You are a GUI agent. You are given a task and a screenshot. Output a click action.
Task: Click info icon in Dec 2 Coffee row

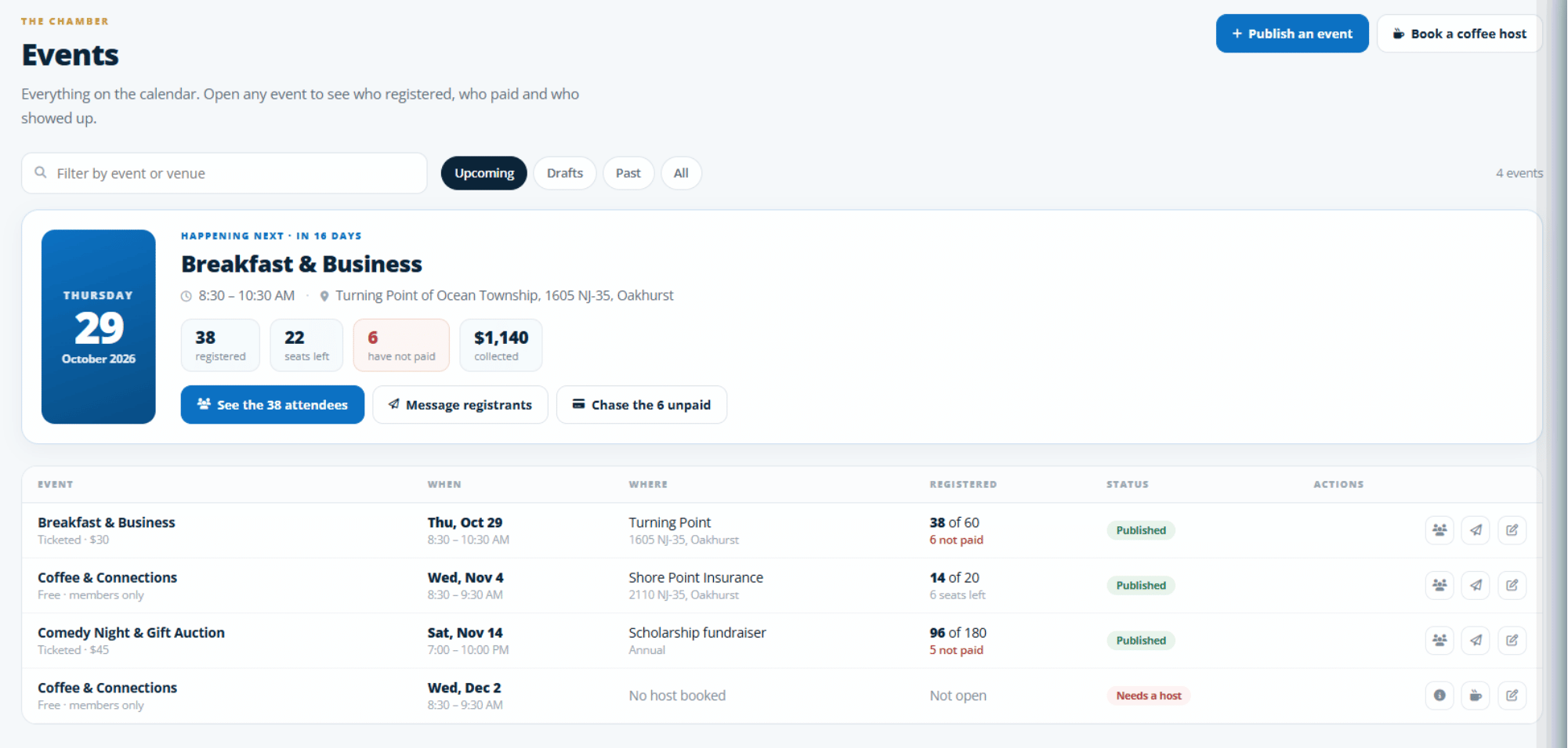pyautogui.click(x=1439, y=696)
